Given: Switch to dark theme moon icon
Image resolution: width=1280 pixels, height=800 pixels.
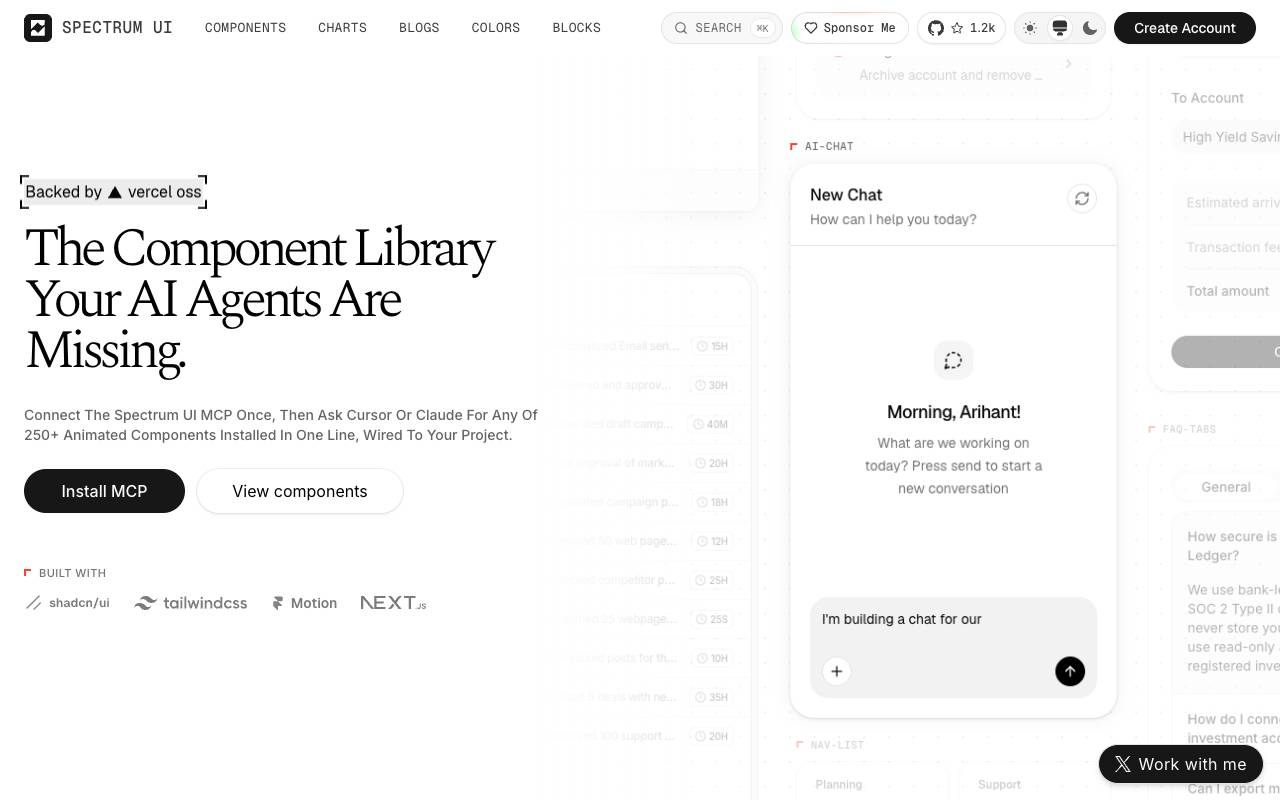Looking at the screenshot, I should [1090, 28].
